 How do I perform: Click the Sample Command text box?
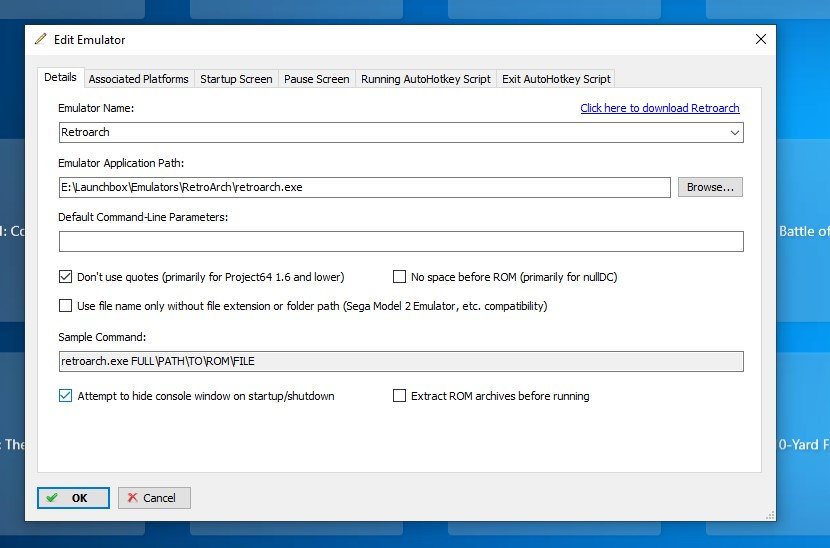coord(401,361)
